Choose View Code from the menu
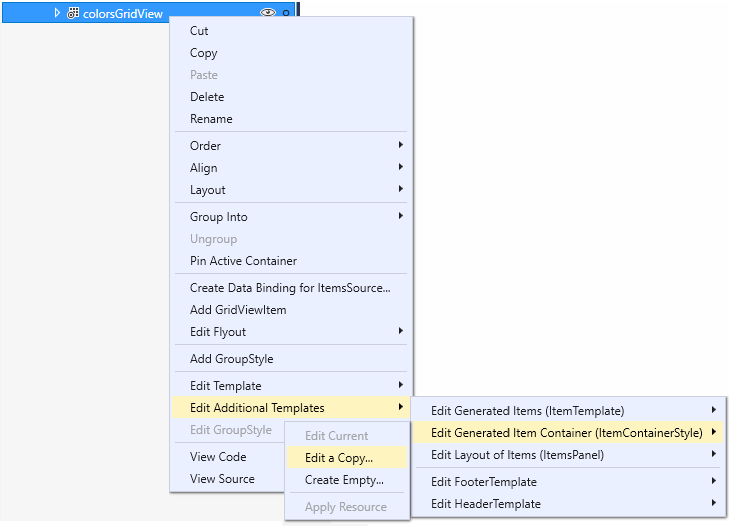731x526 pixels. pyautogui.click(x=227, y=457)
